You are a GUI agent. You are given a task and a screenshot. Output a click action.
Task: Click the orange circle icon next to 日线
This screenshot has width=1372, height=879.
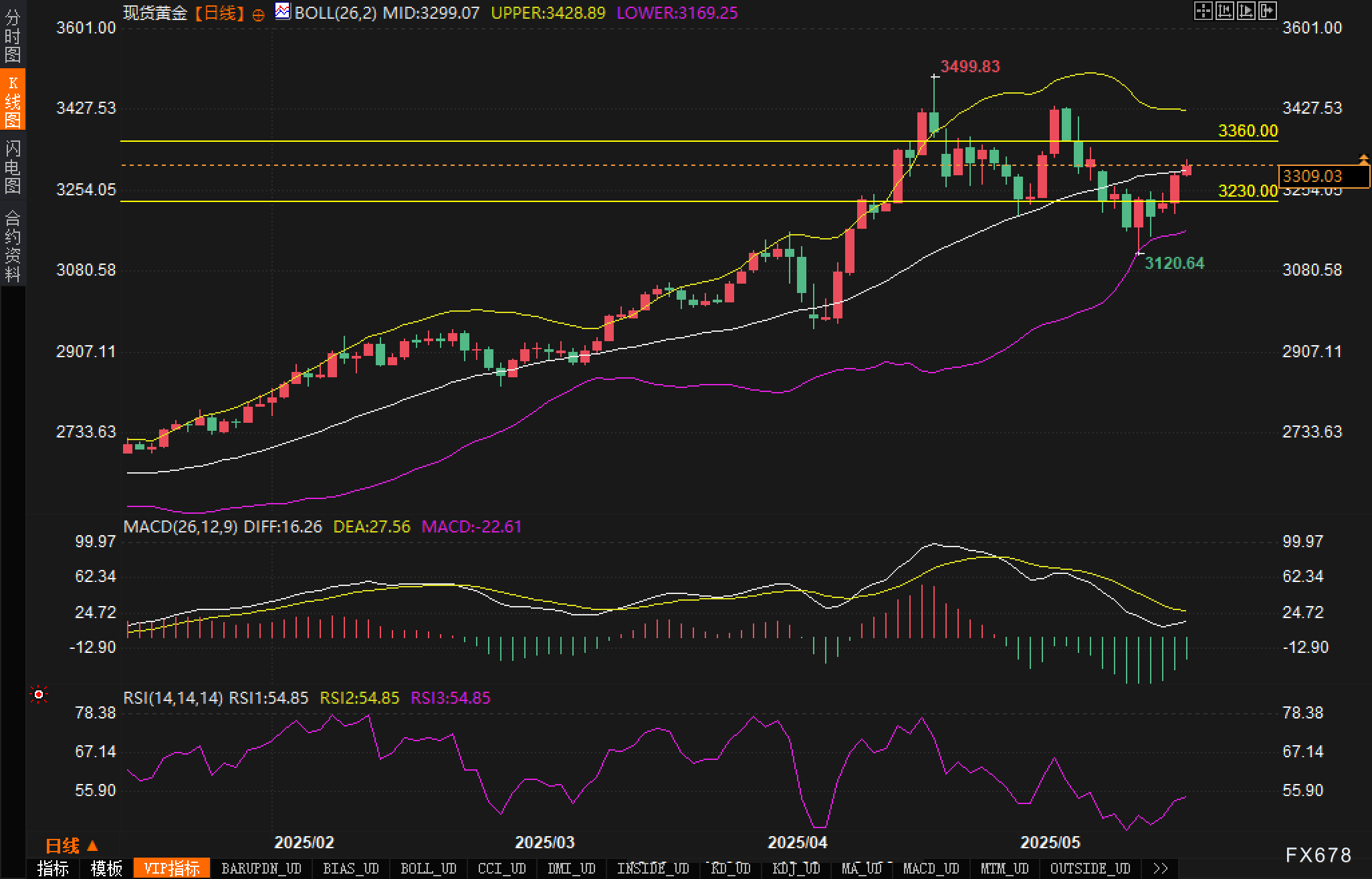pyautogui.click(x=258, y=15)
